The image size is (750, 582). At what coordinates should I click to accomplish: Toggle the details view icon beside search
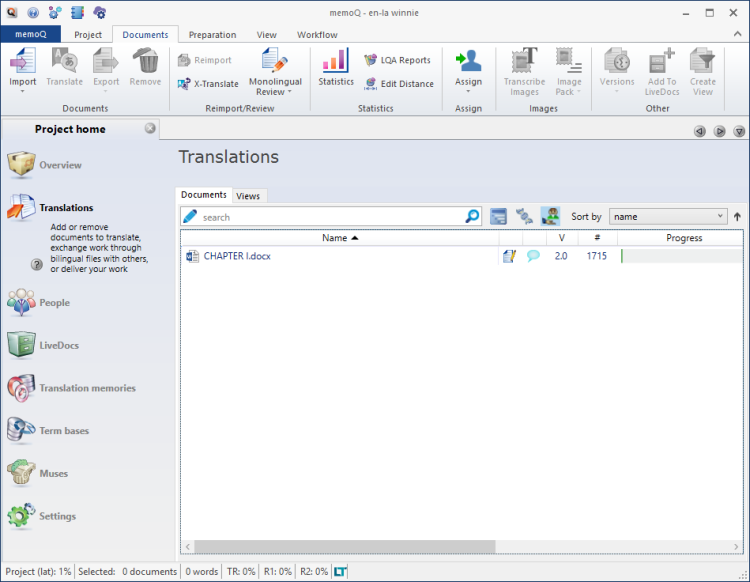coord(498,216)
